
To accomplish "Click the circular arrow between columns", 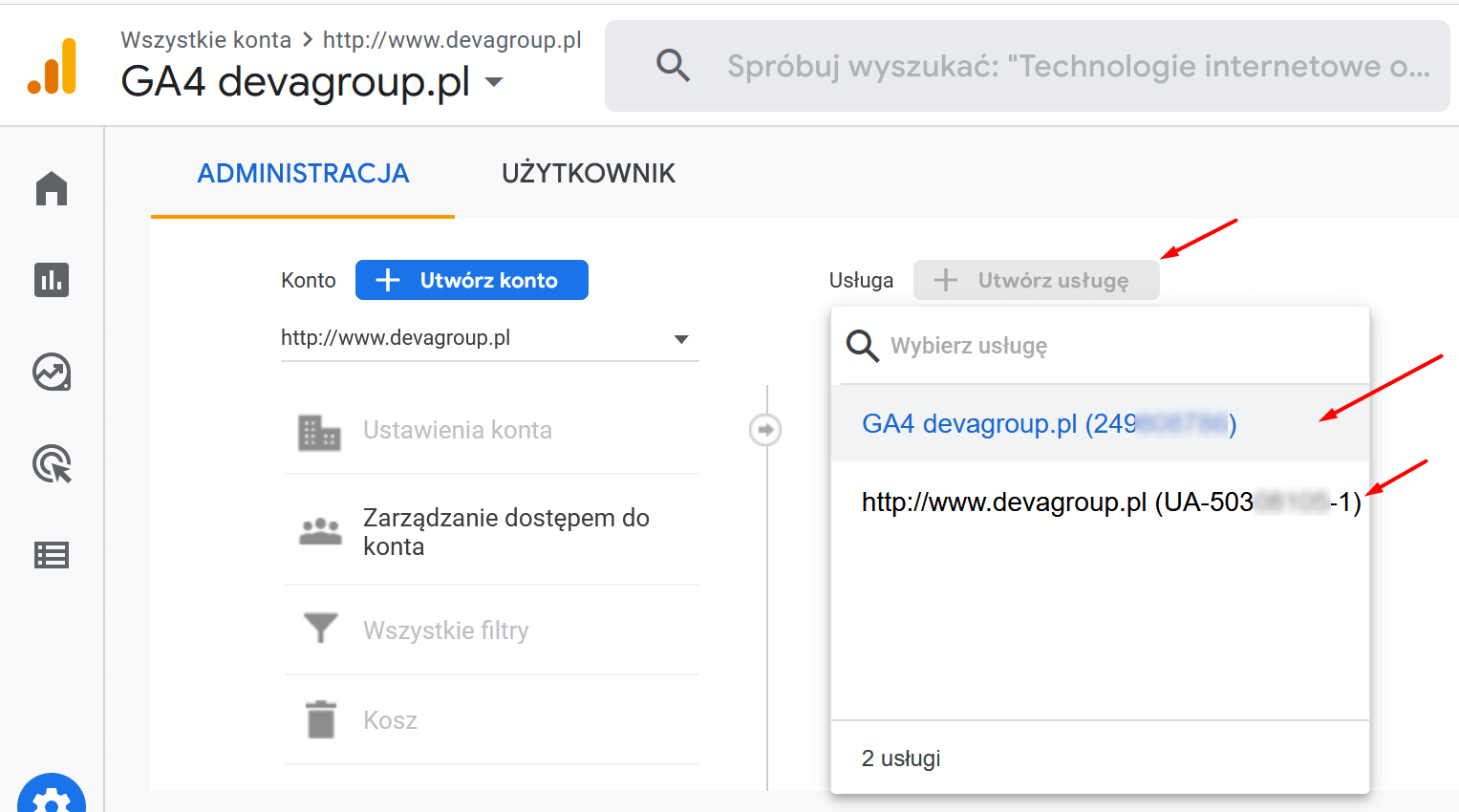I will [765, 430].
